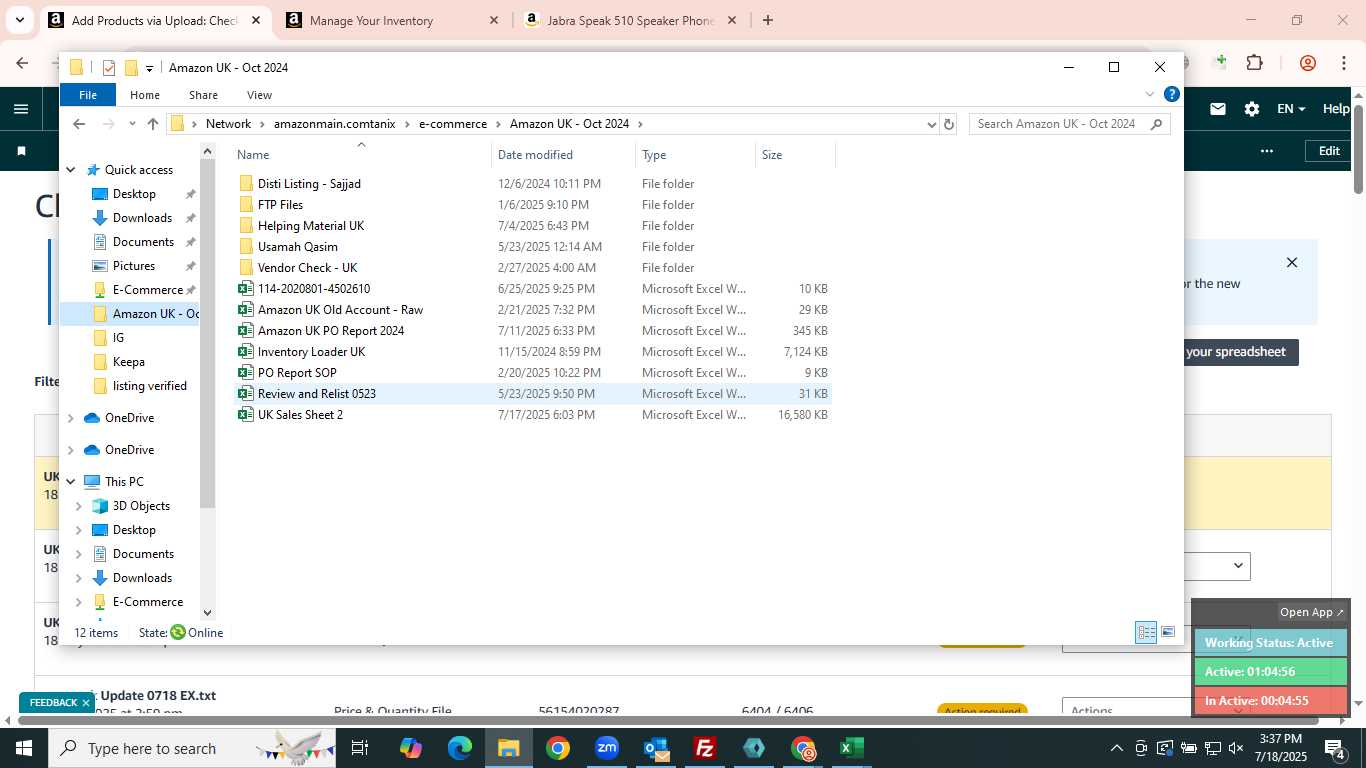Open the Share ribbon tab
Image resolution: width=1366 pixels, height=768 pixels.
coord(203,95)
